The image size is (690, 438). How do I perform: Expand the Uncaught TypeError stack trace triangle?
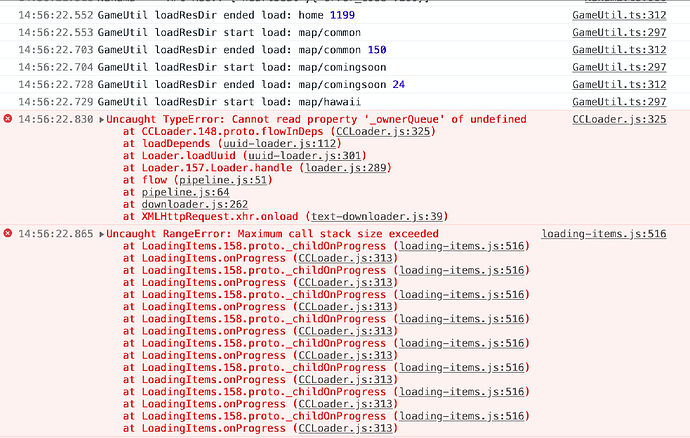click(102, 120)
